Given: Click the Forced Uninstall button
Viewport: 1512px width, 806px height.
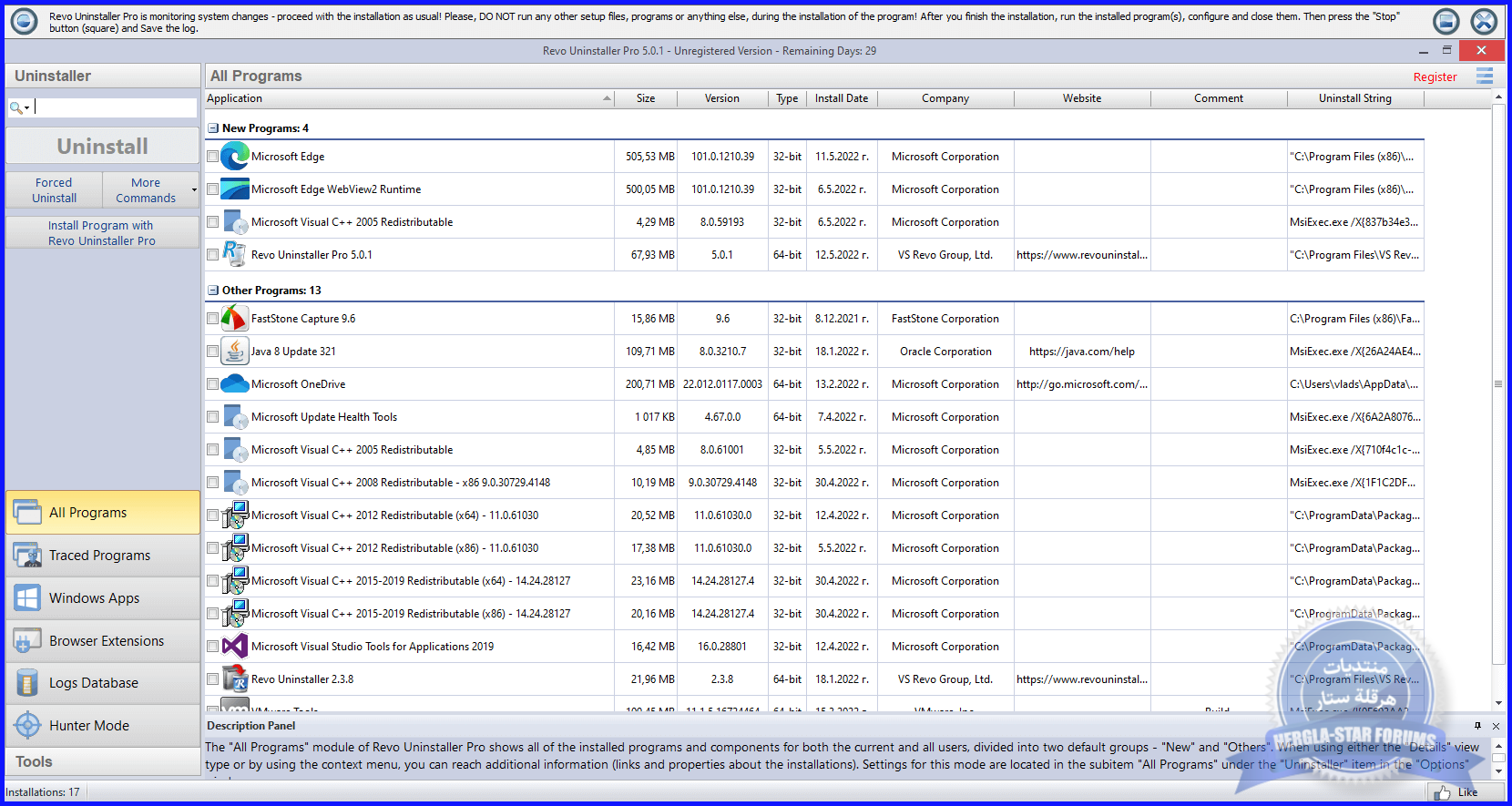Looking at the screenshot, I should pyautogui.click(x=54, y=190).
